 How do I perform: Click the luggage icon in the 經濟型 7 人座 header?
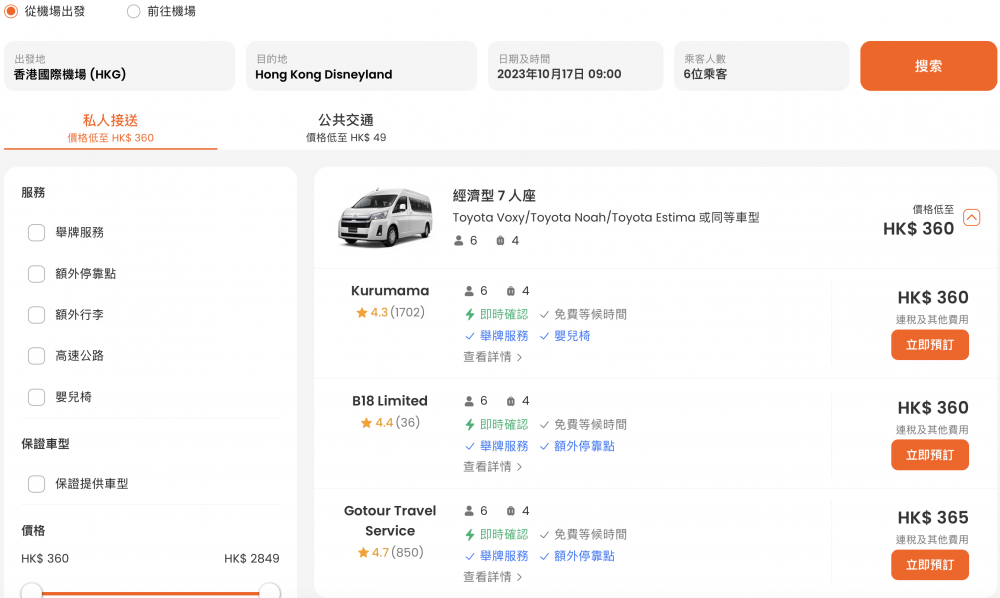501,241
